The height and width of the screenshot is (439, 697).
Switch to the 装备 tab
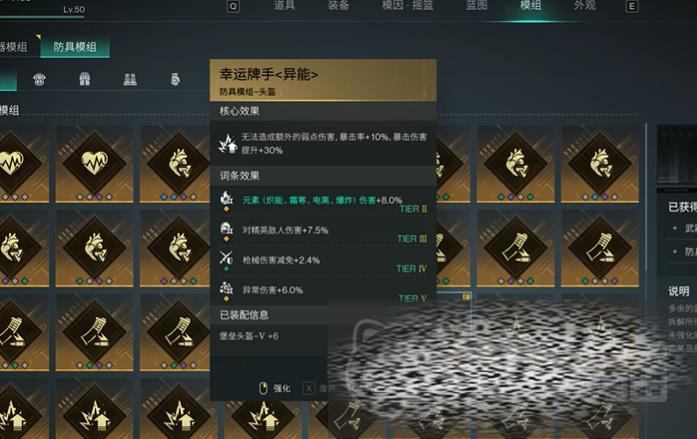click(x=338, y=5)
